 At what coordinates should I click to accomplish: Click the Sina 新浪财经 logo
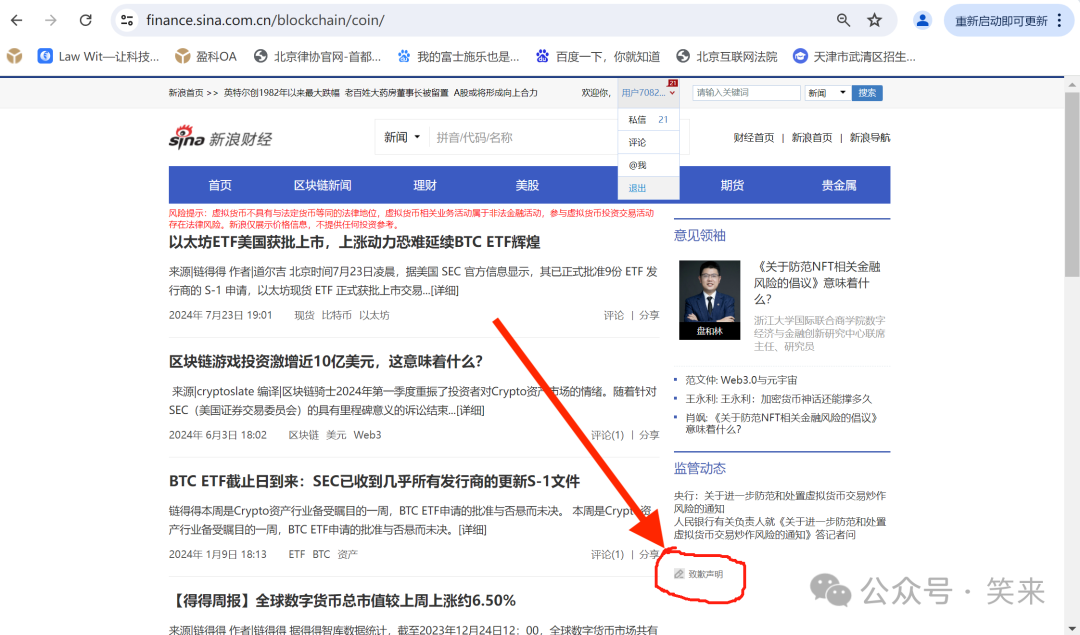[220, 137]
